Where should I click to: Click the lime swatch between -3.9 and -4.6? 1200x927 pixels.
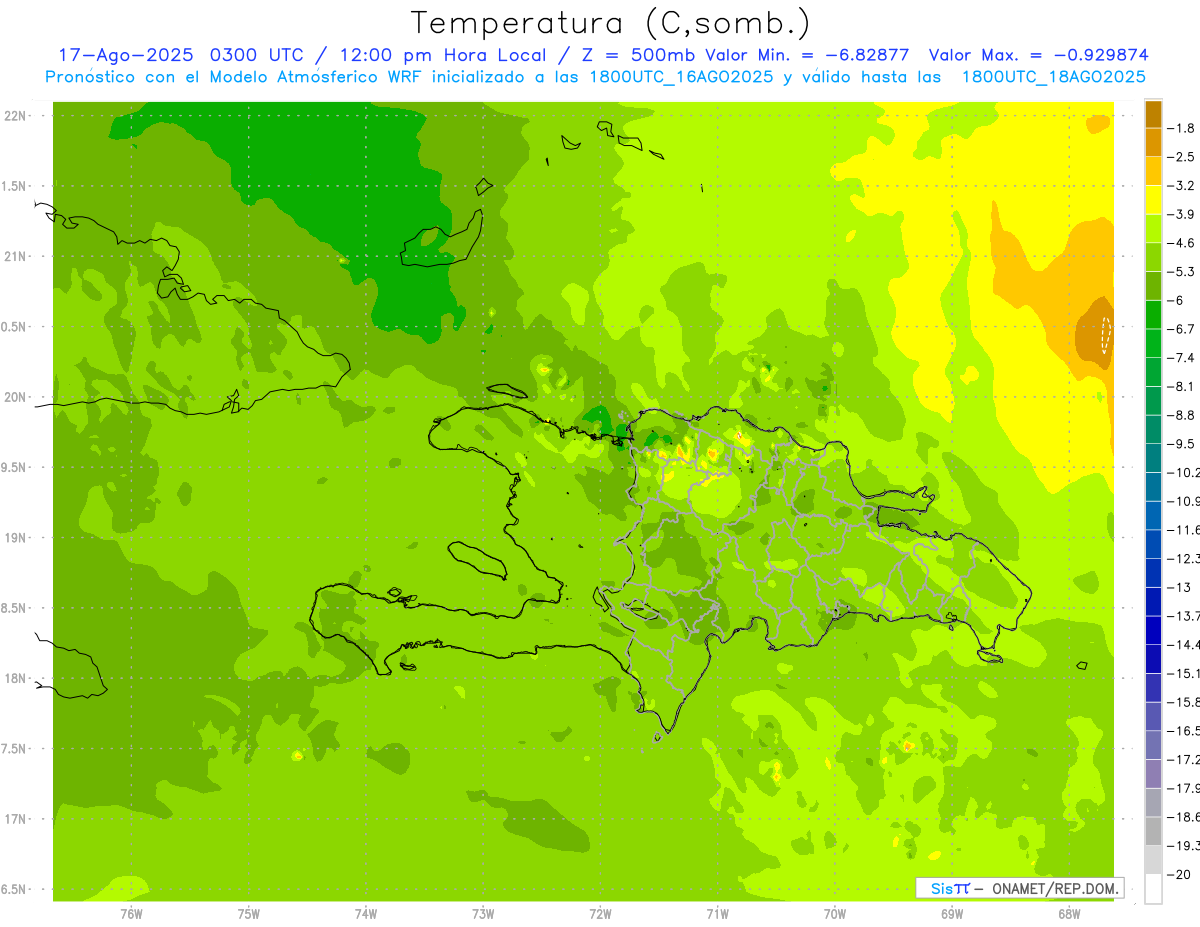click(x=1153, y=228)
